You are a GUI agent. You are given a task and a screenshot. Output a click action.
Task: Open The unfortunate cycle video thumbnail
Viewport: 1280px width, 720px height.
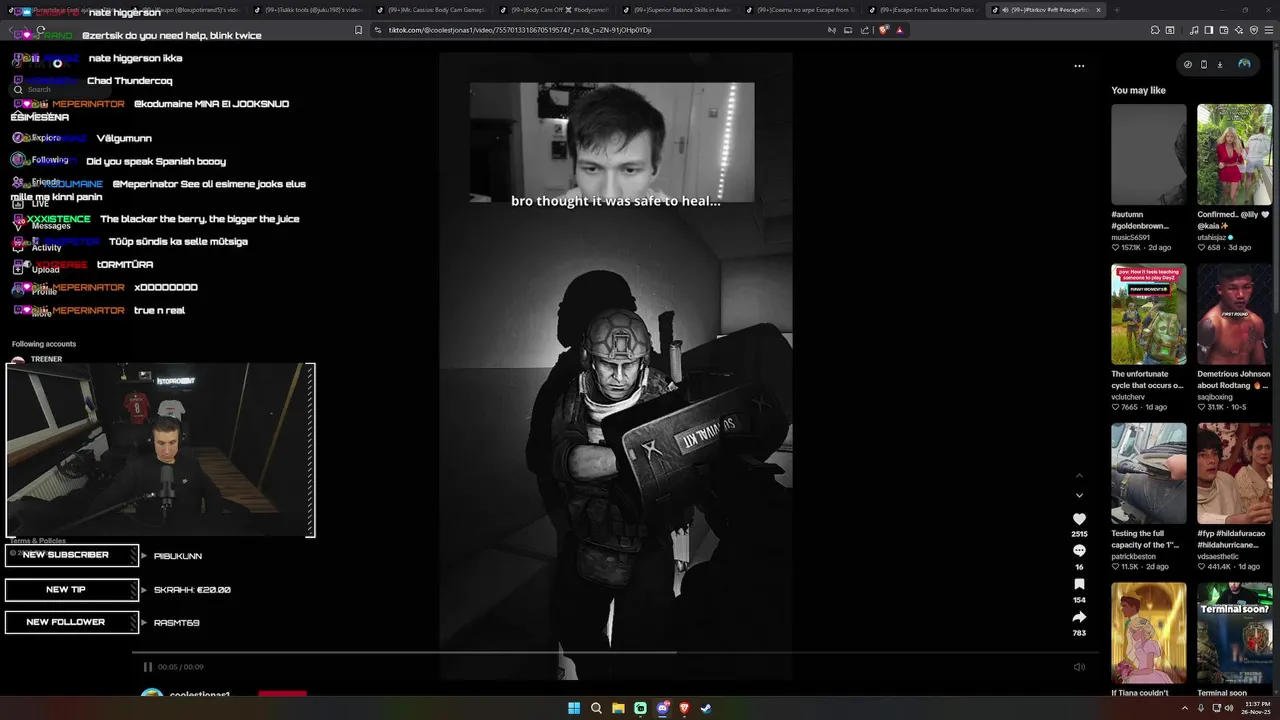point(1149,314)
